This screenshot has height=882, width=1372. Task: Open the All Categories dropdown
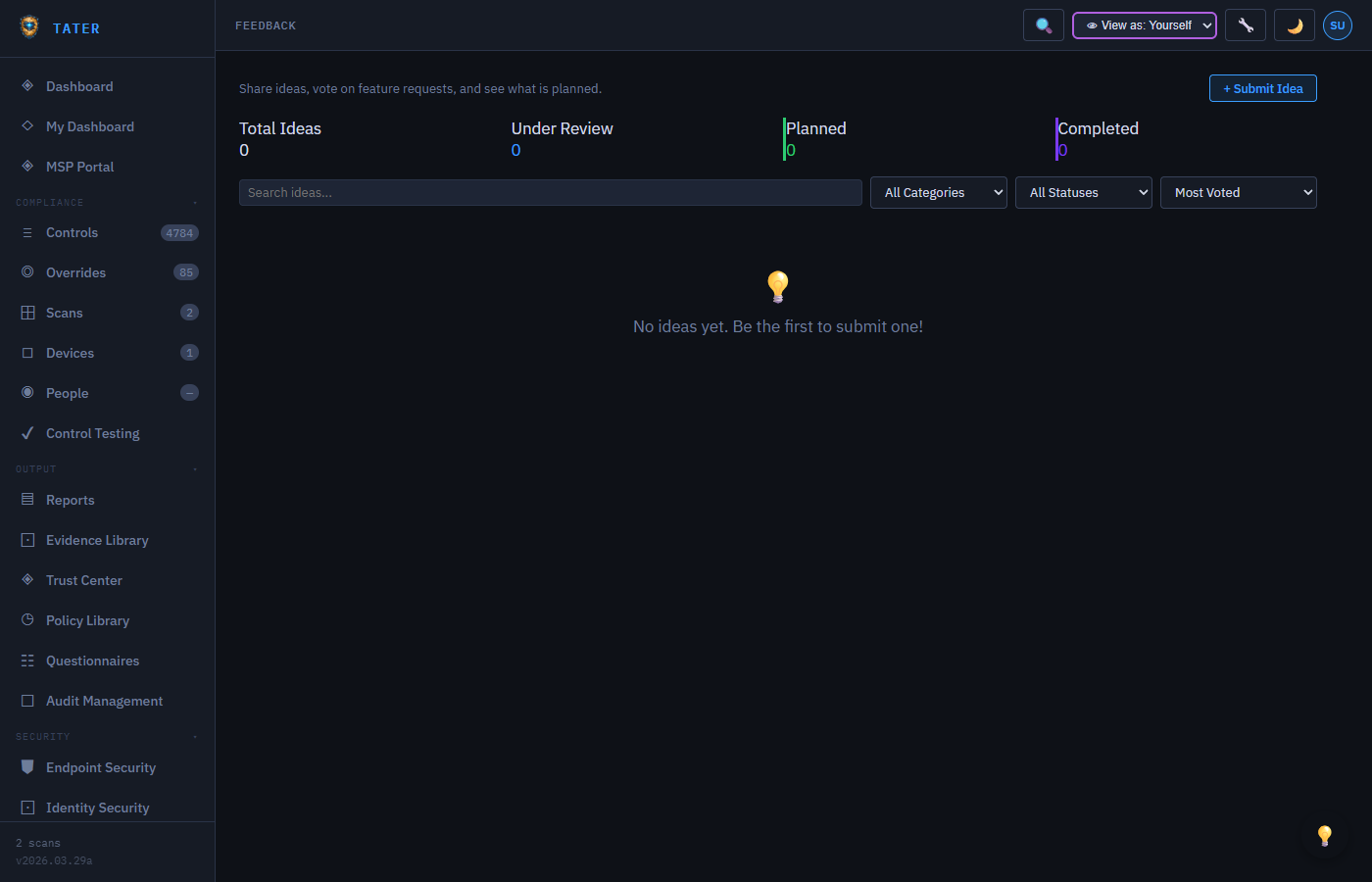(939, 193)
